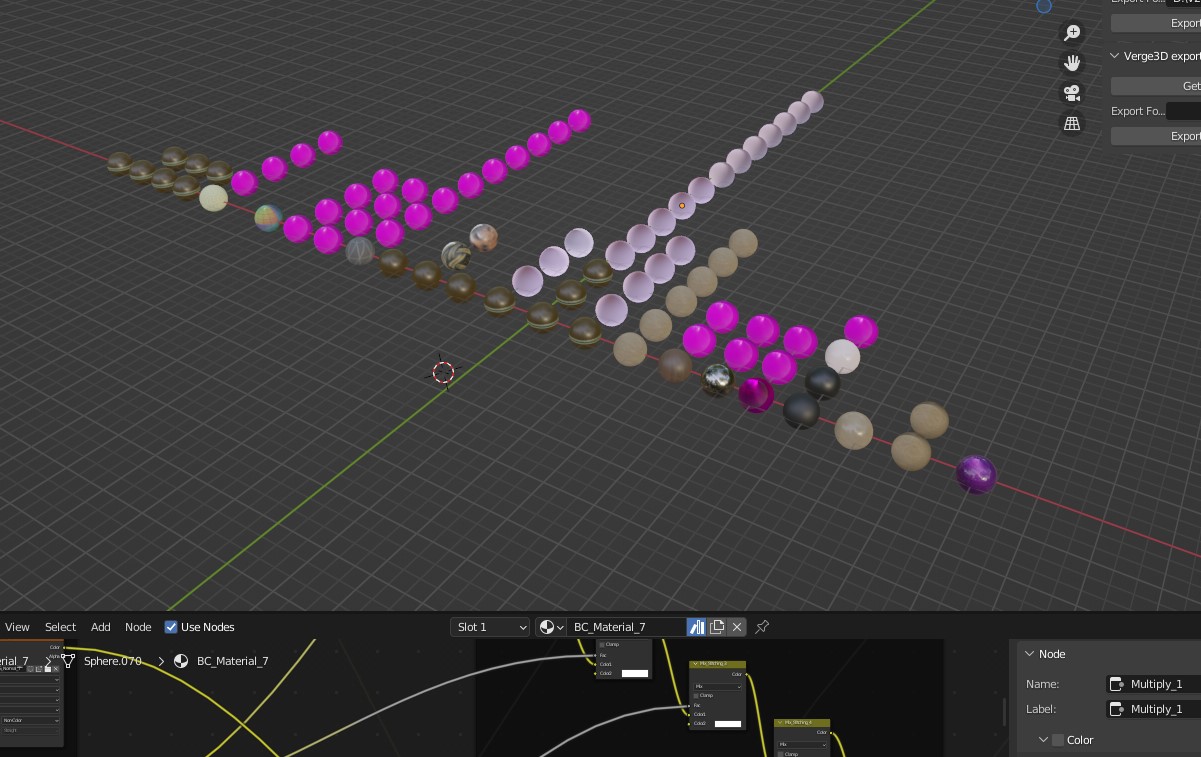Click the Export button below the Get button
The height and width of the screenshot is (757, 1201).
tap(1156, 136)
